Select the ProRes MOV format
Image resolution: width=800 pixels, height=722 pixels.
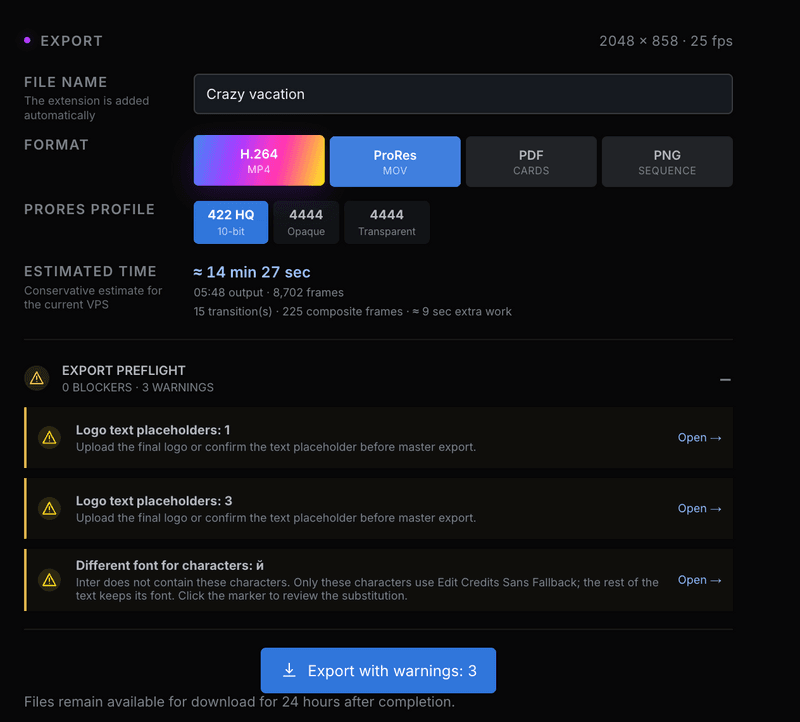395,162
